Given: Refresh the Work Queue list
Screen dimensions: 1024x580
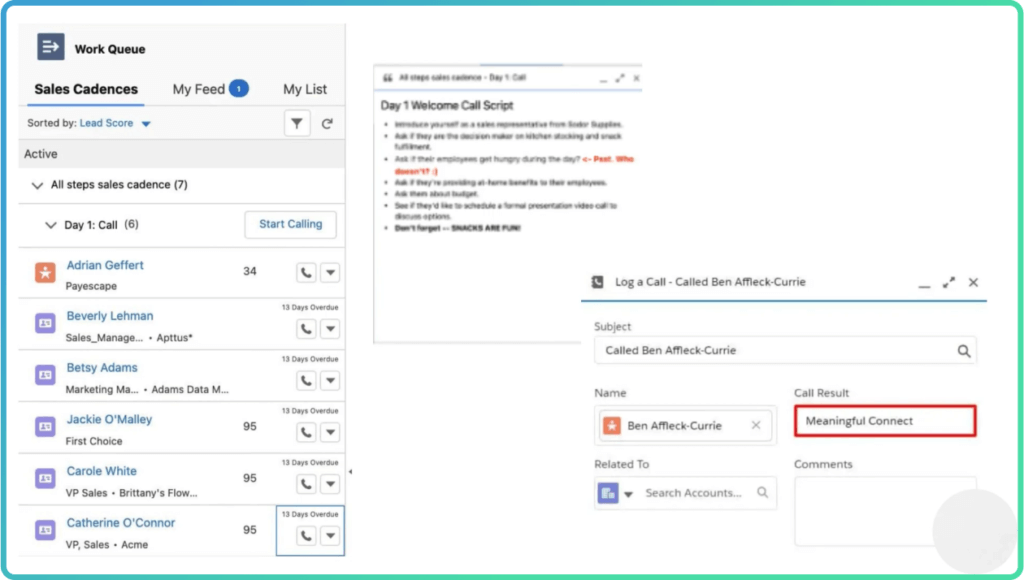Looking at the screenshot, I should pyautogui.click(x=327, y=123).
